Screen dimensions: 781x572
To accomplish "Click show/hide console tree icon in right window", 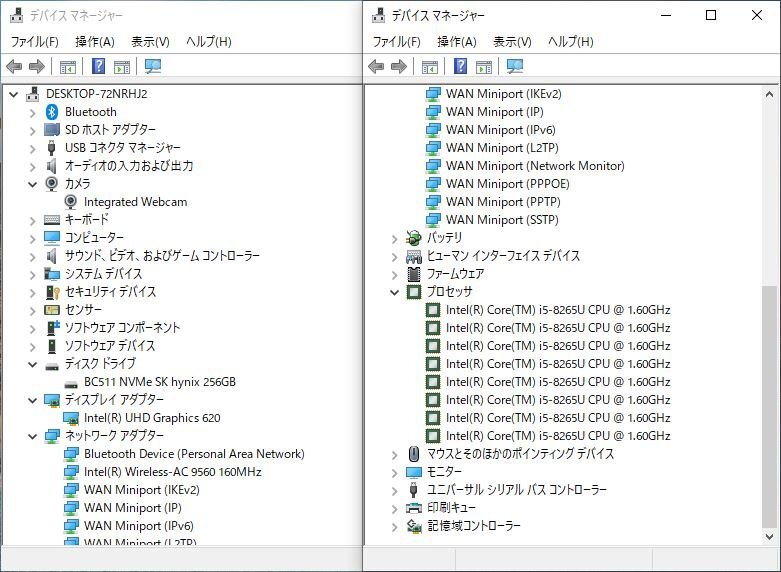I will (x=430, y=67).
